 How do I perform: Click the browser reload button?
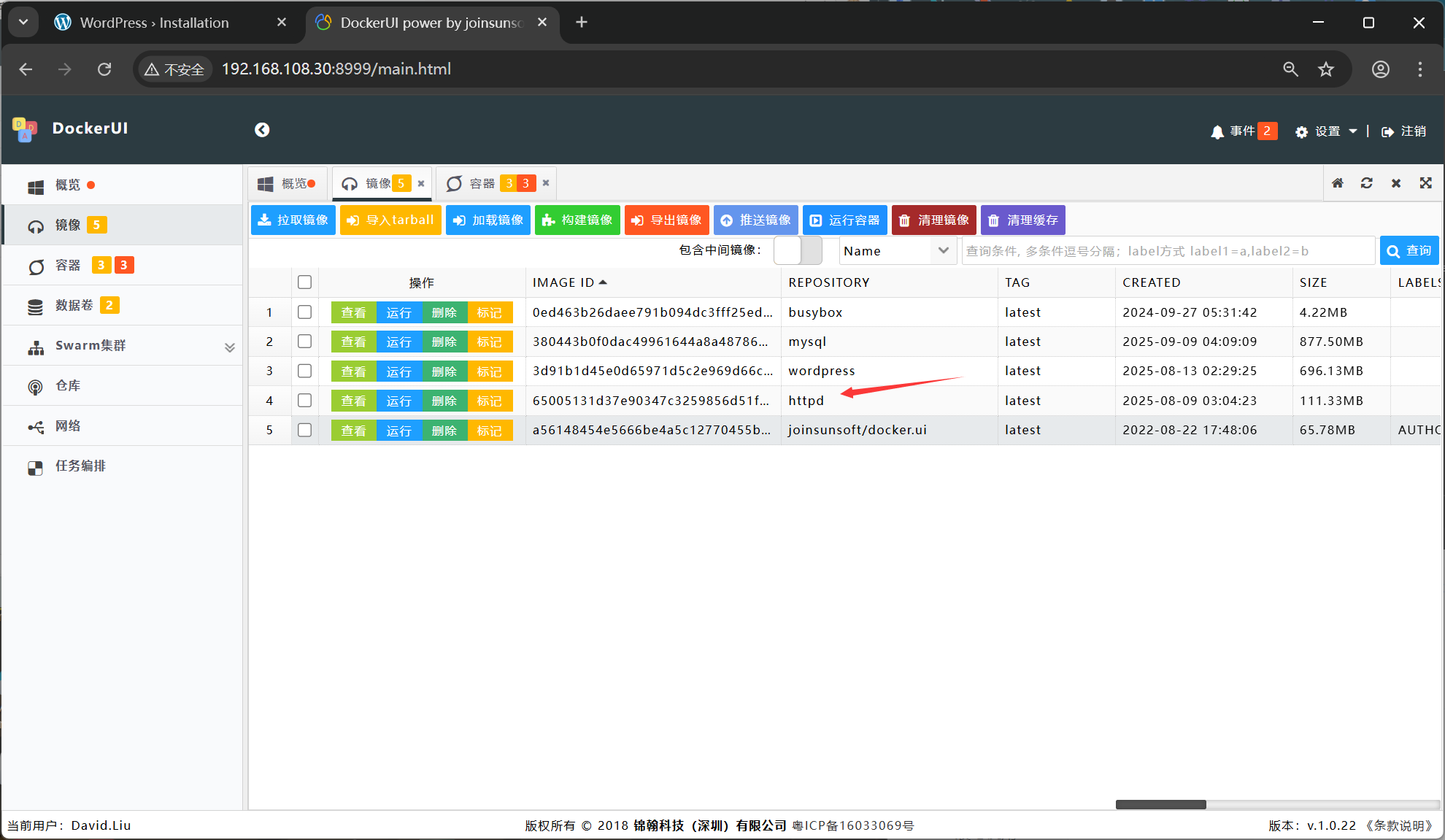[104, 69]
